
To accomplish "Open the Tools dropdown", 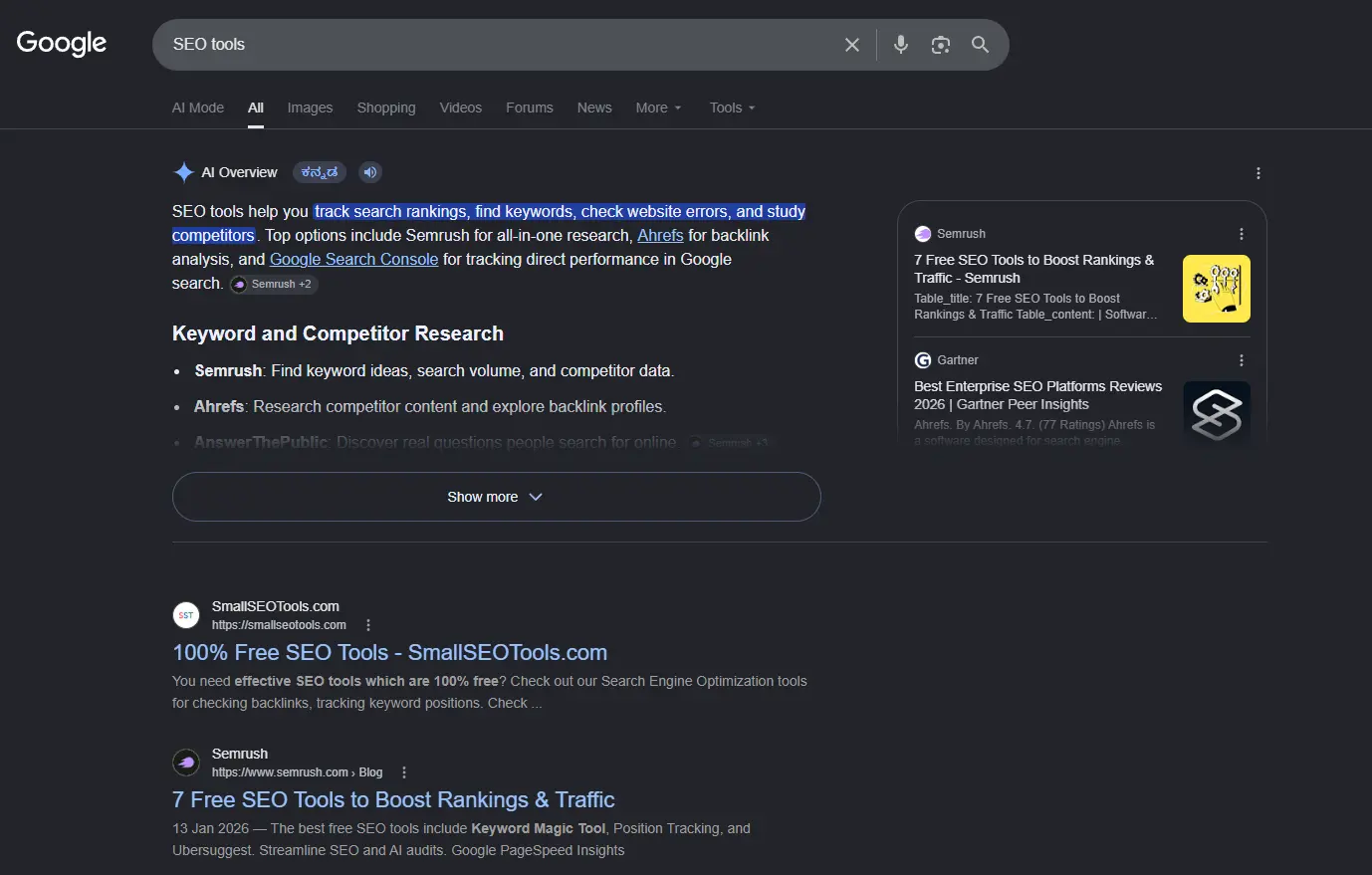I will pyautogui.click(x=732, y=108).
